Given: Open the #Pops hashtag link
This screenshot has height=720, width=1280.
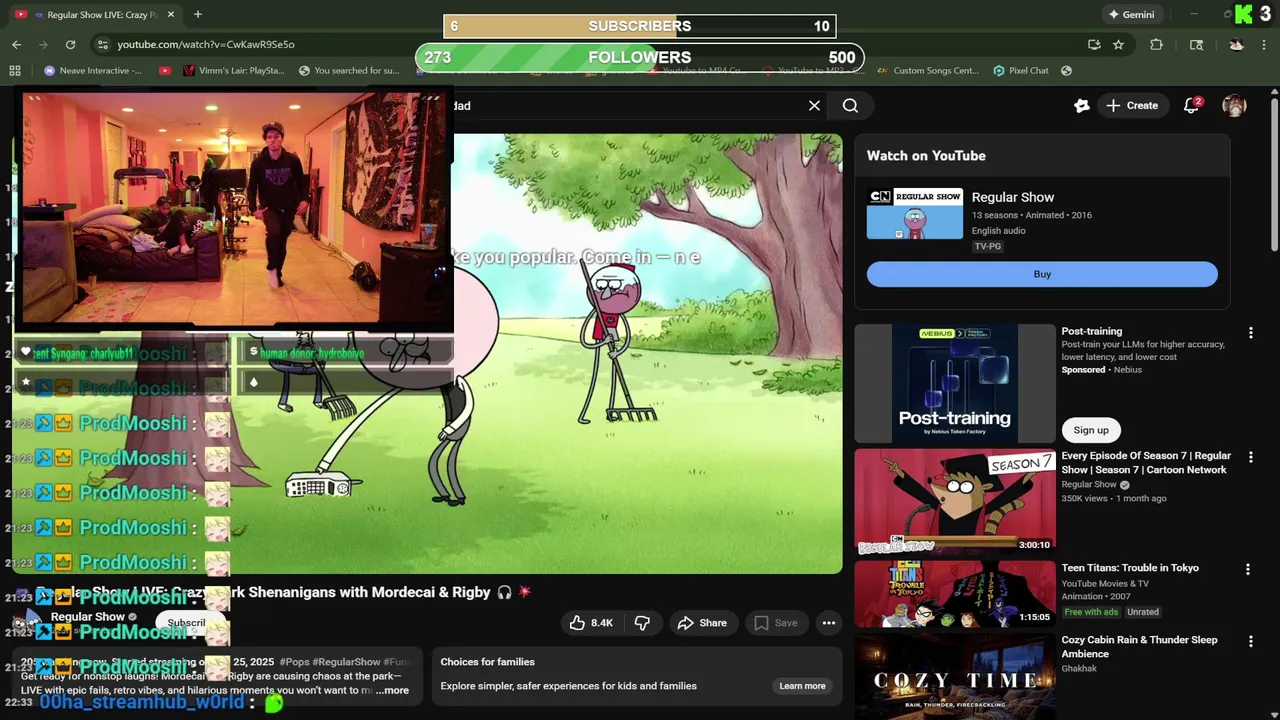Looking at the screenshot, I should point(294,662).
